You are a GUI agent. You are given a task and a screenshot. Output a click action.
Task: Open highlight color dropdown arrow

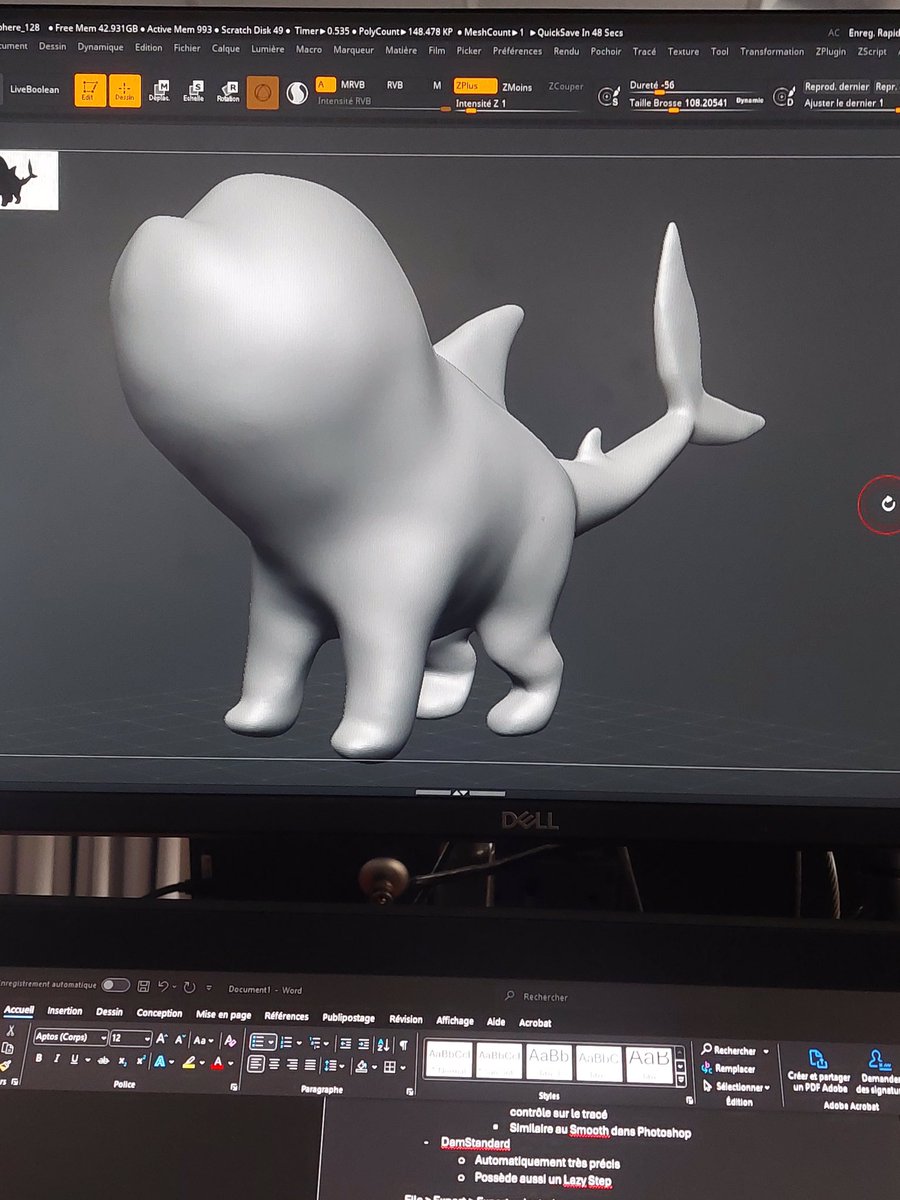click(x=202, y=1062)
